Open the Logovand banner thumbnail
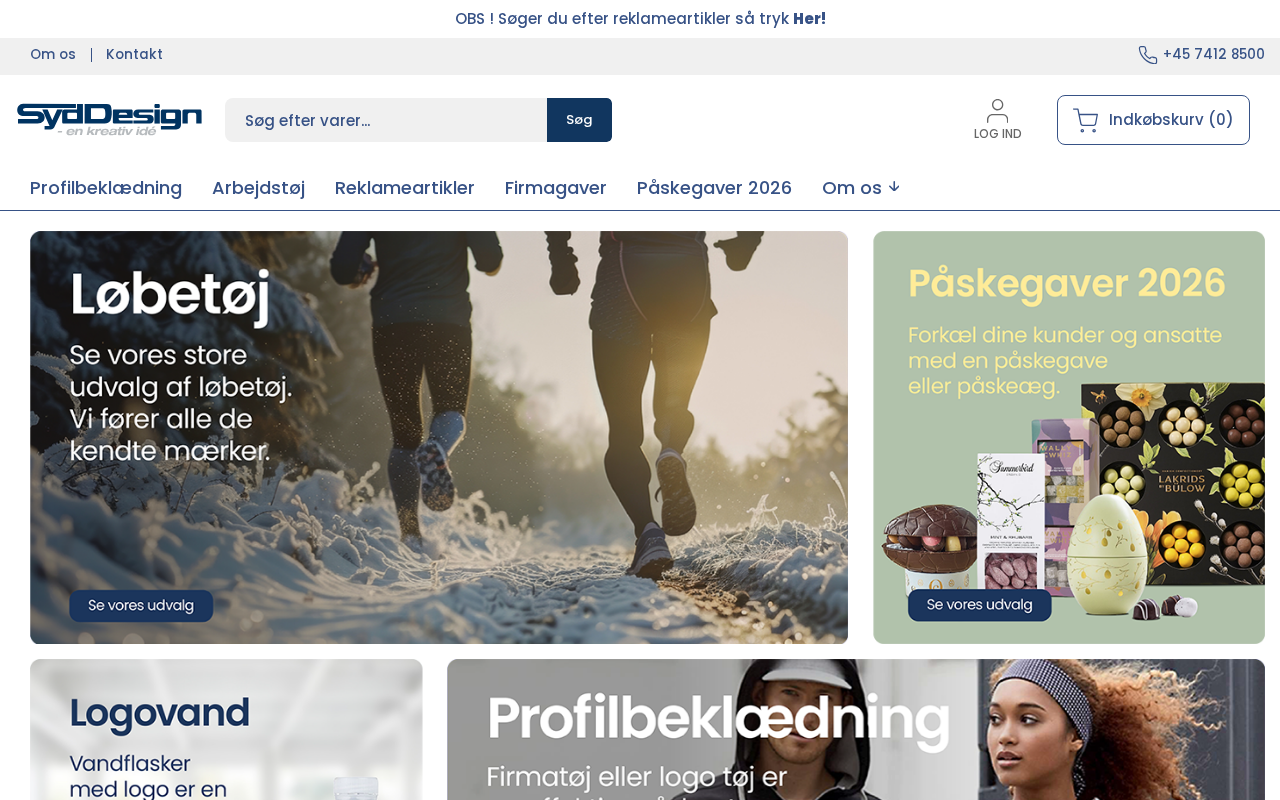The width and height of the screenshot is (1280, 800). 226,729
